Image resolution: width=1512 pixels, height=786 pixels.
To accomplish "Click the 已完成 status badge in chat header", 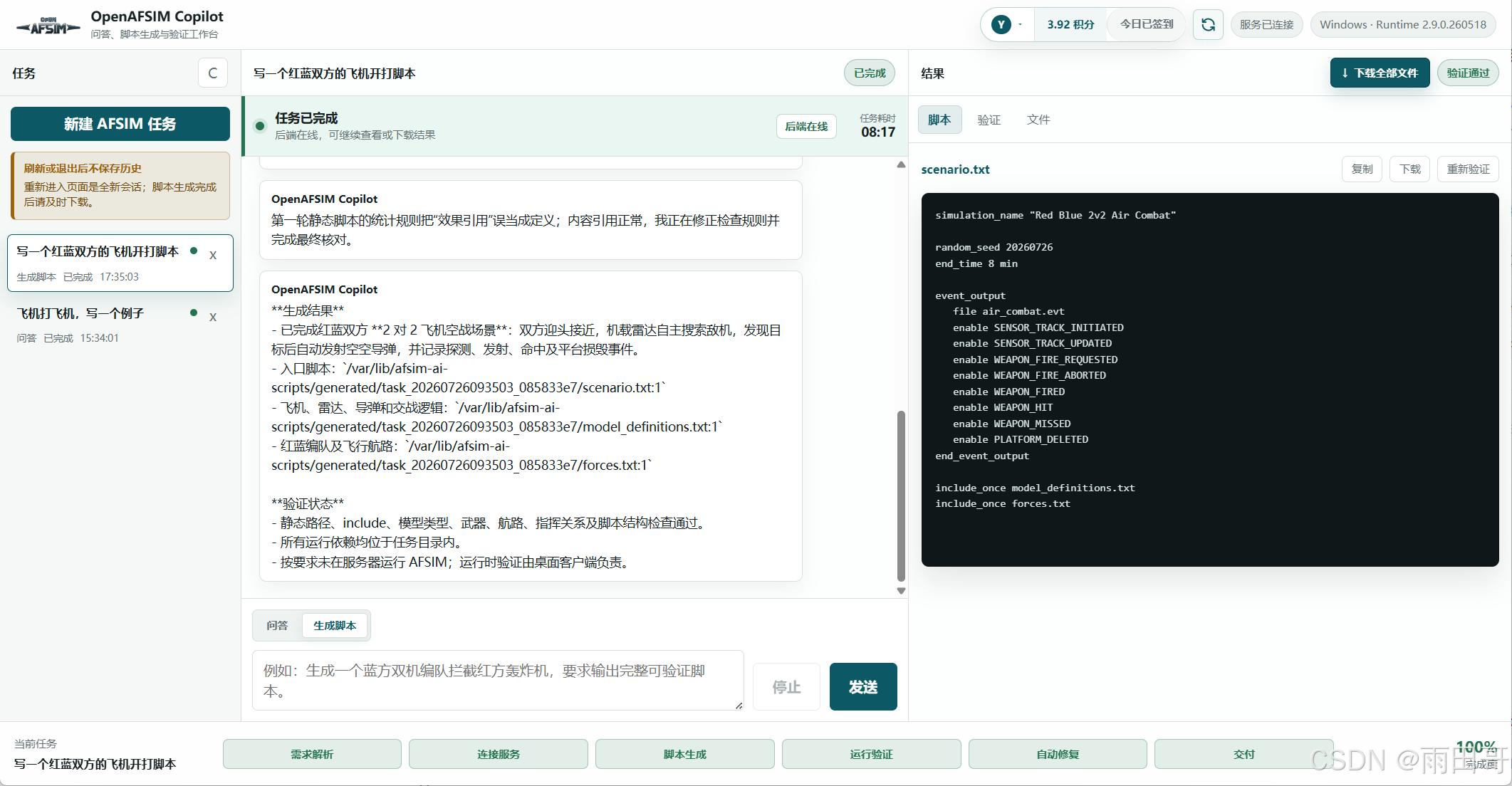I will pyautogui.click(x=869, y=73).
